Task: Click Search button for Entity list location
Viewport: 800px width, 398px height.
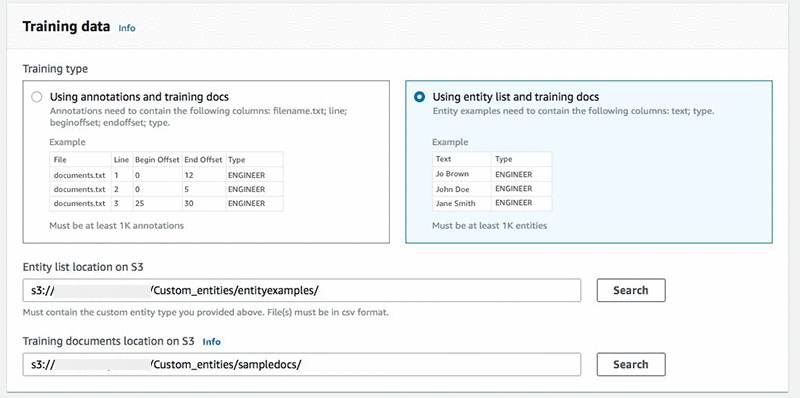Action: pyautogui.click(x=631, y=290)
